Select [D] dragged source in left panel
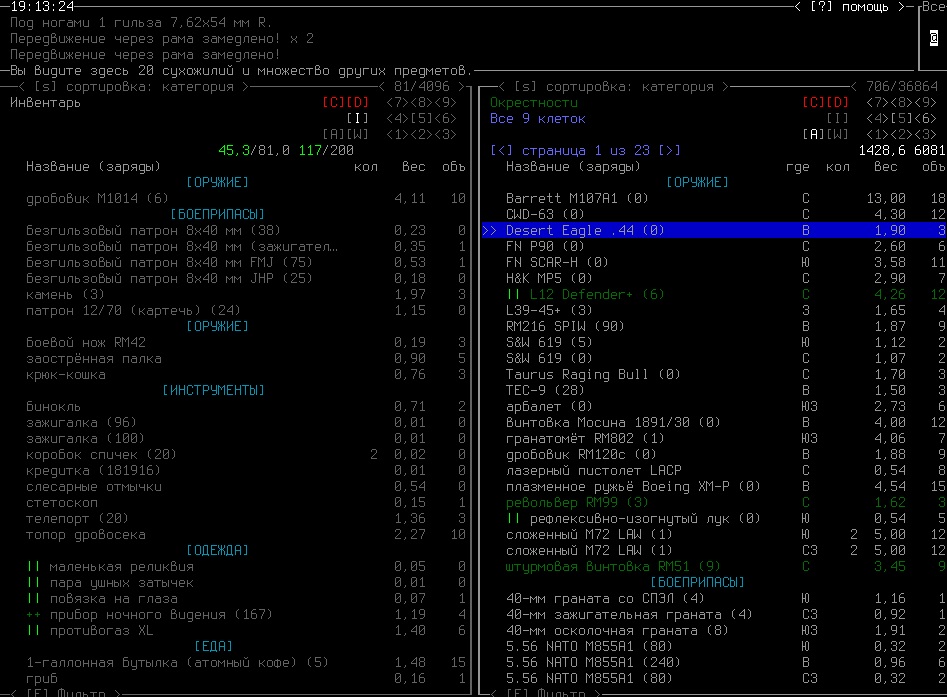The image size is (947, 697). 357,103
